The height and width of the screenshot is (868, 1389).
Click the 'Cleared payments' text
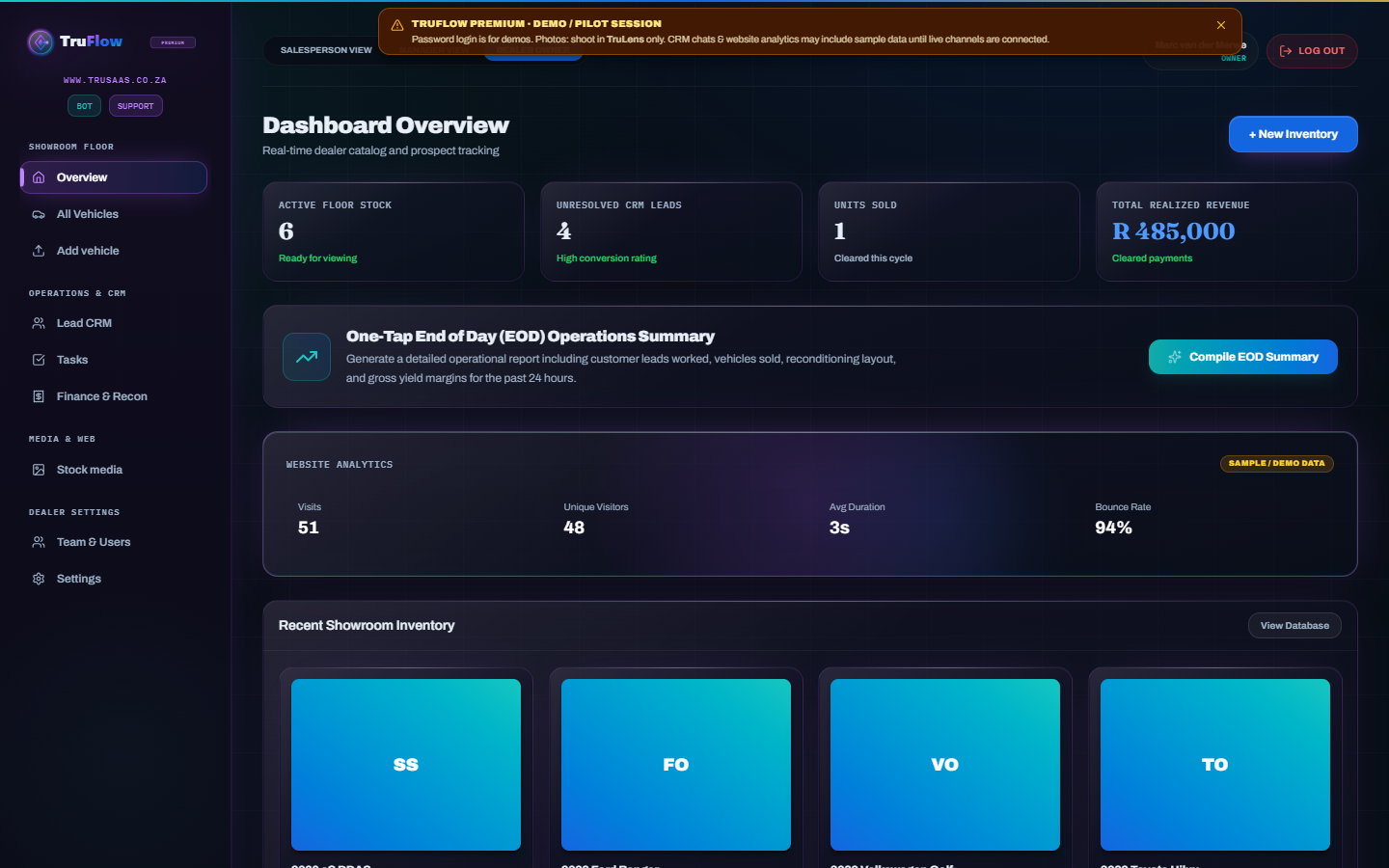click(1152, 258)
